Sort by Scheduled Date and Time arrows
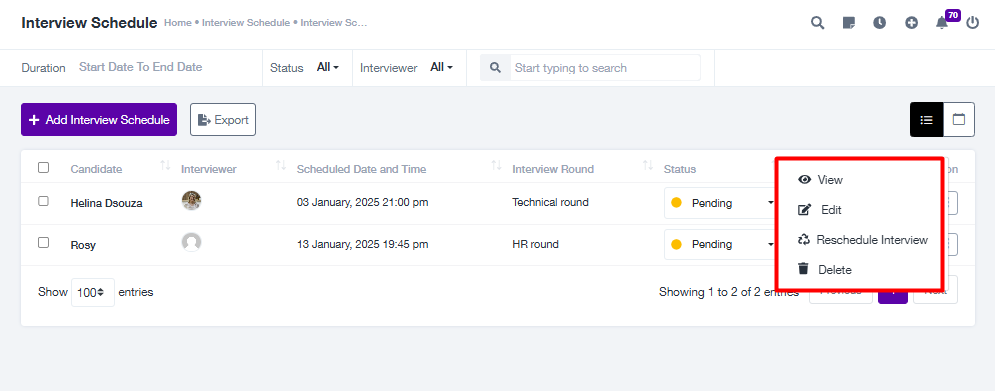This screenshot has height=391, width=995. pos(496,165)
